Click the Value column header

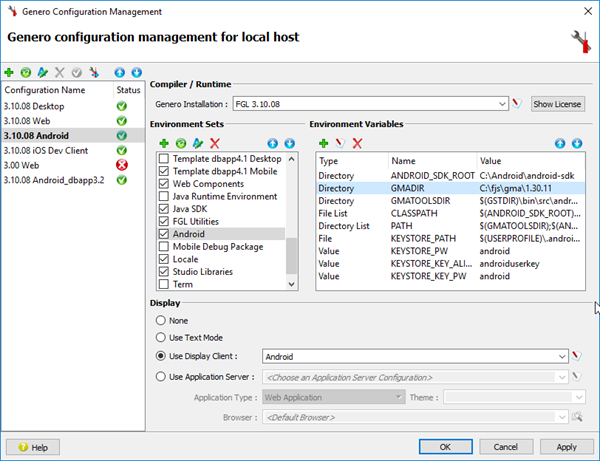tap(530, 161)
